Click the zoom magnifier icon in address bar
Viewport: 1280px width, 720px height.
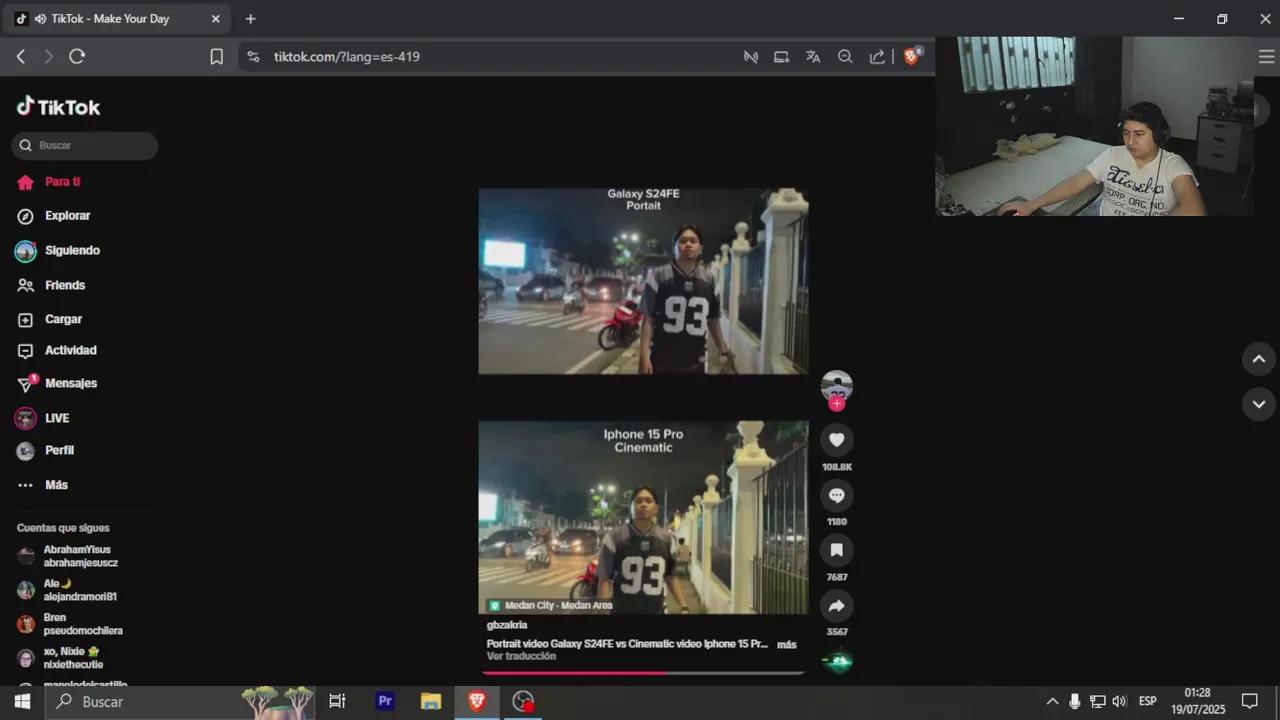tap(845, 57)
